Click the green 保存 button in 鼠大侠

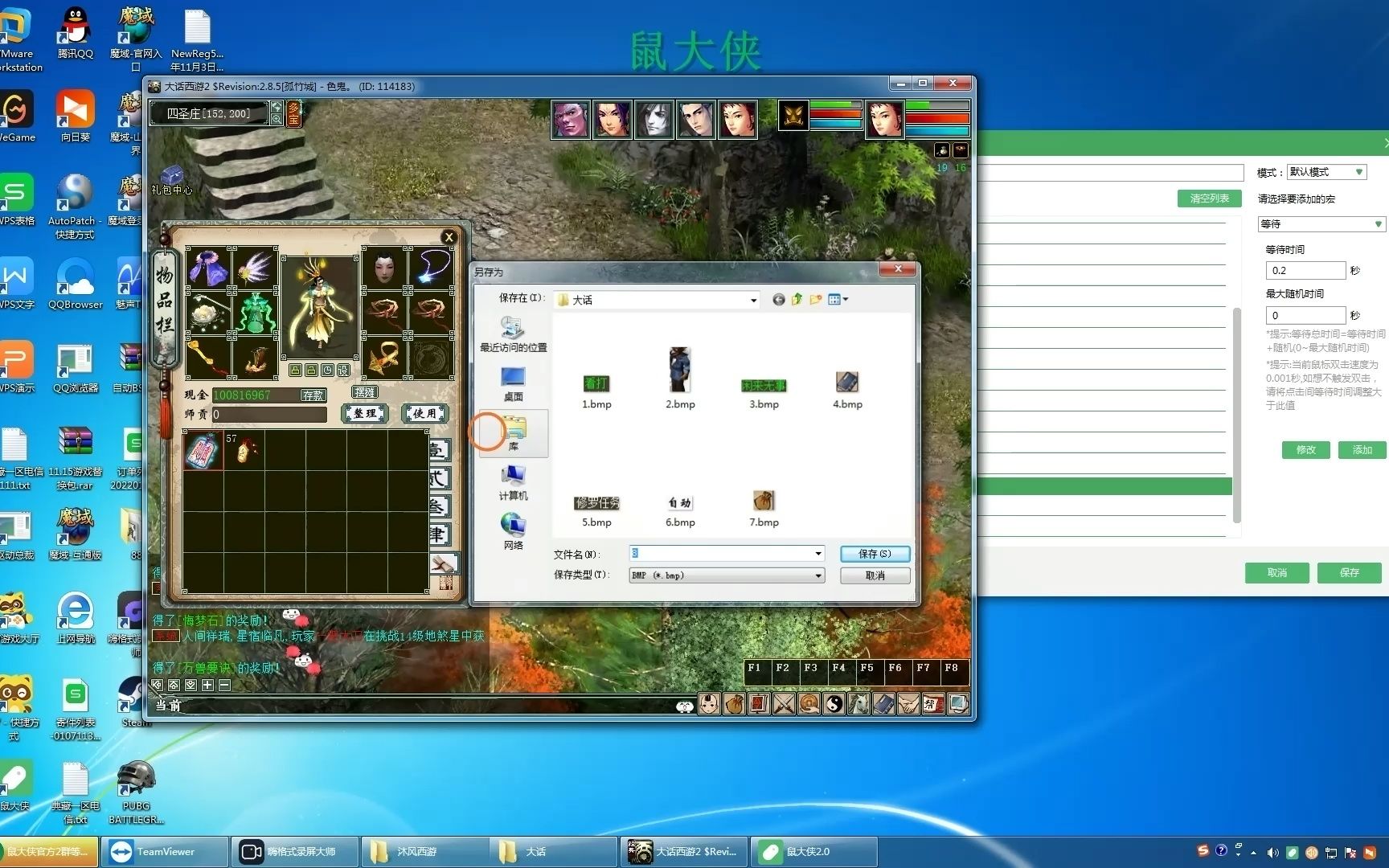1349,572
